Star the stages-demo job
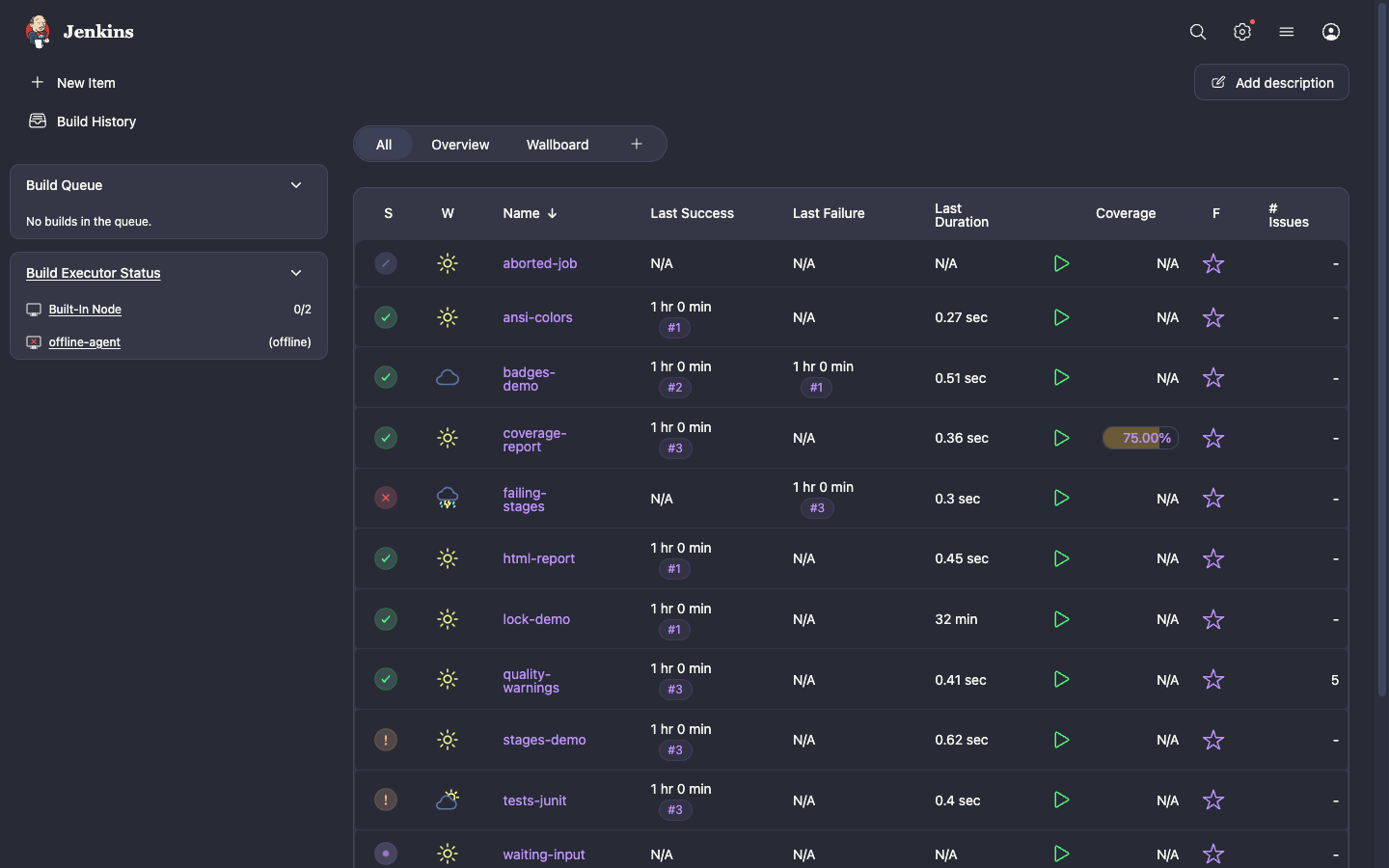 pos(1213,740)
